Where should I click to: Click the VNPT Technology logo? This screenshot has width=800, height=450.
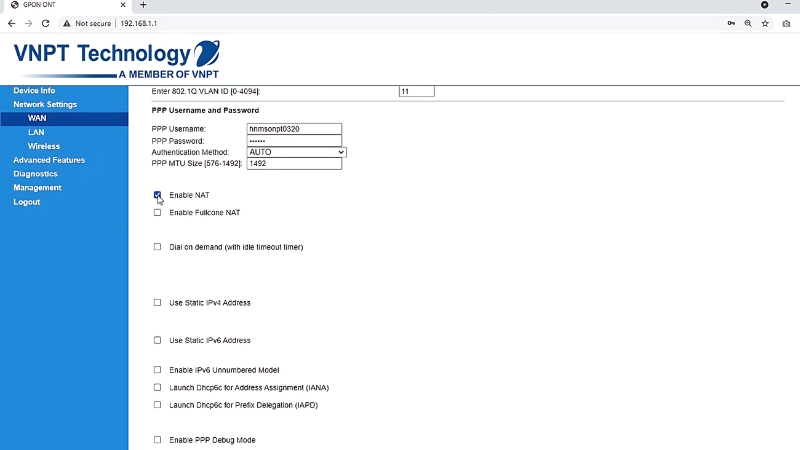[x=116, y=59]
